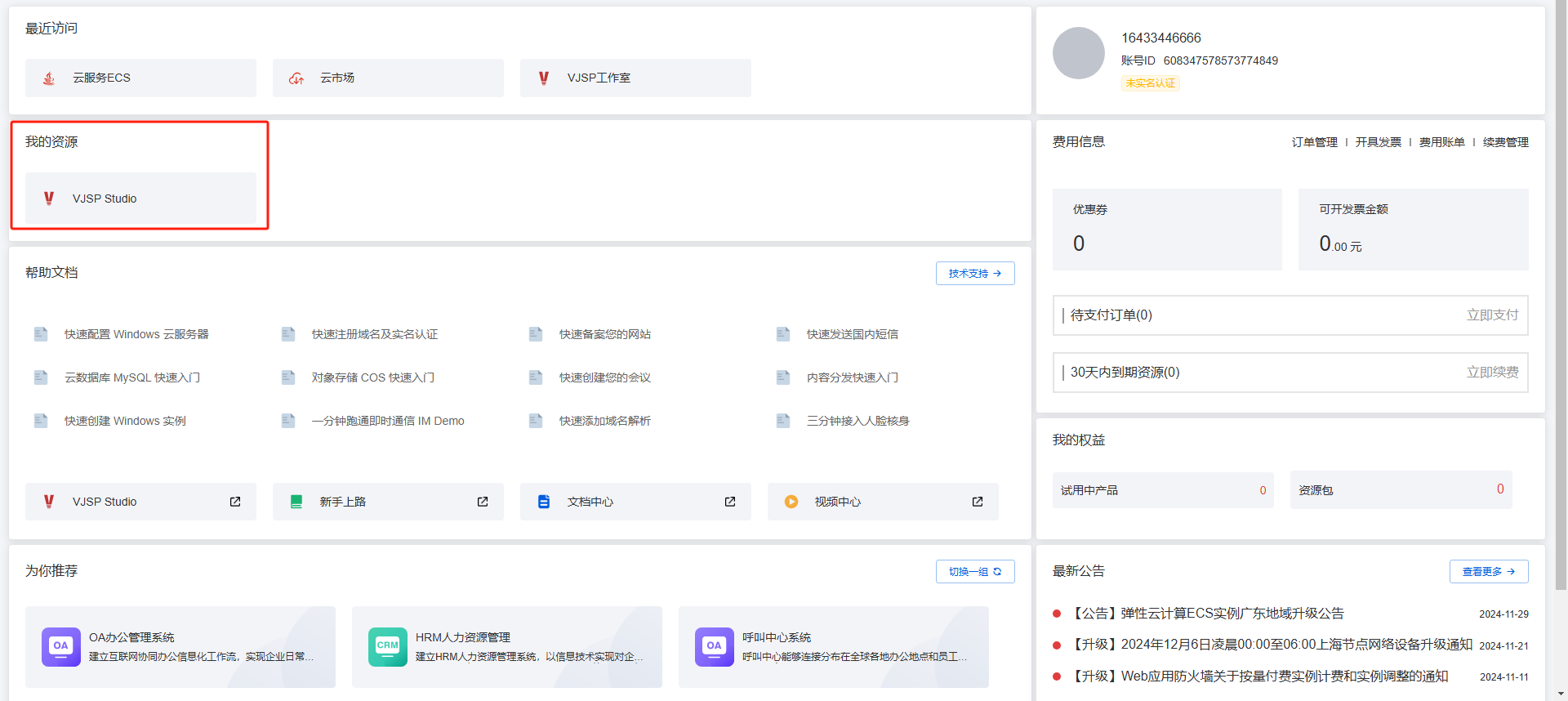Click the announcement date 2024-11-29
1568x701 pixels.
coord(1503,614)
